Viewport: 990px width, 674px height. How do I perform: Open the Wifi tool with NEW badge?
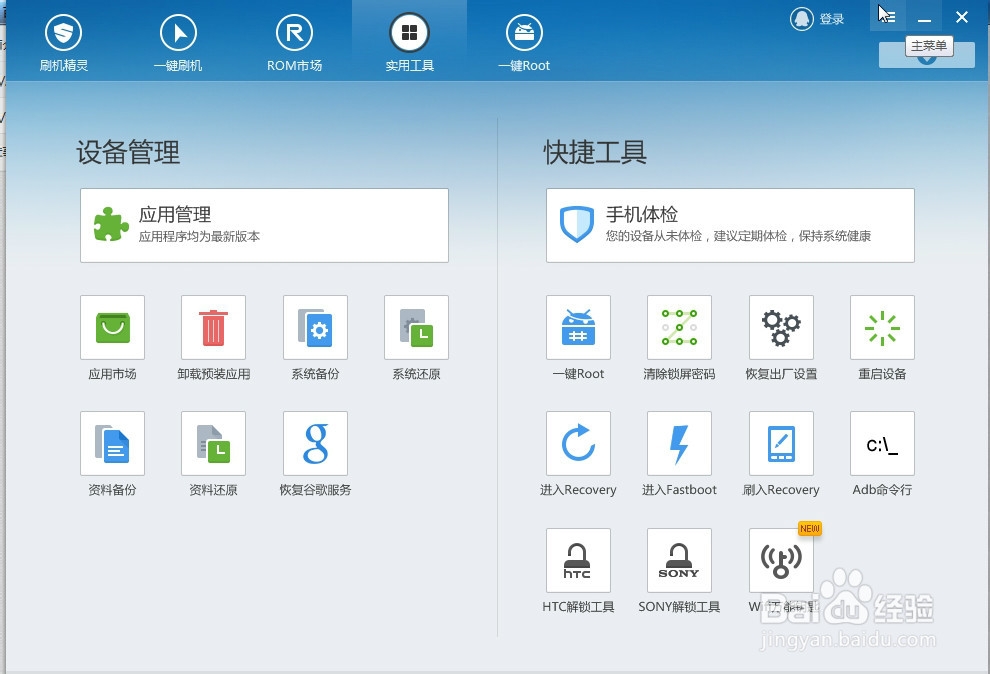(x=781, y=560)
